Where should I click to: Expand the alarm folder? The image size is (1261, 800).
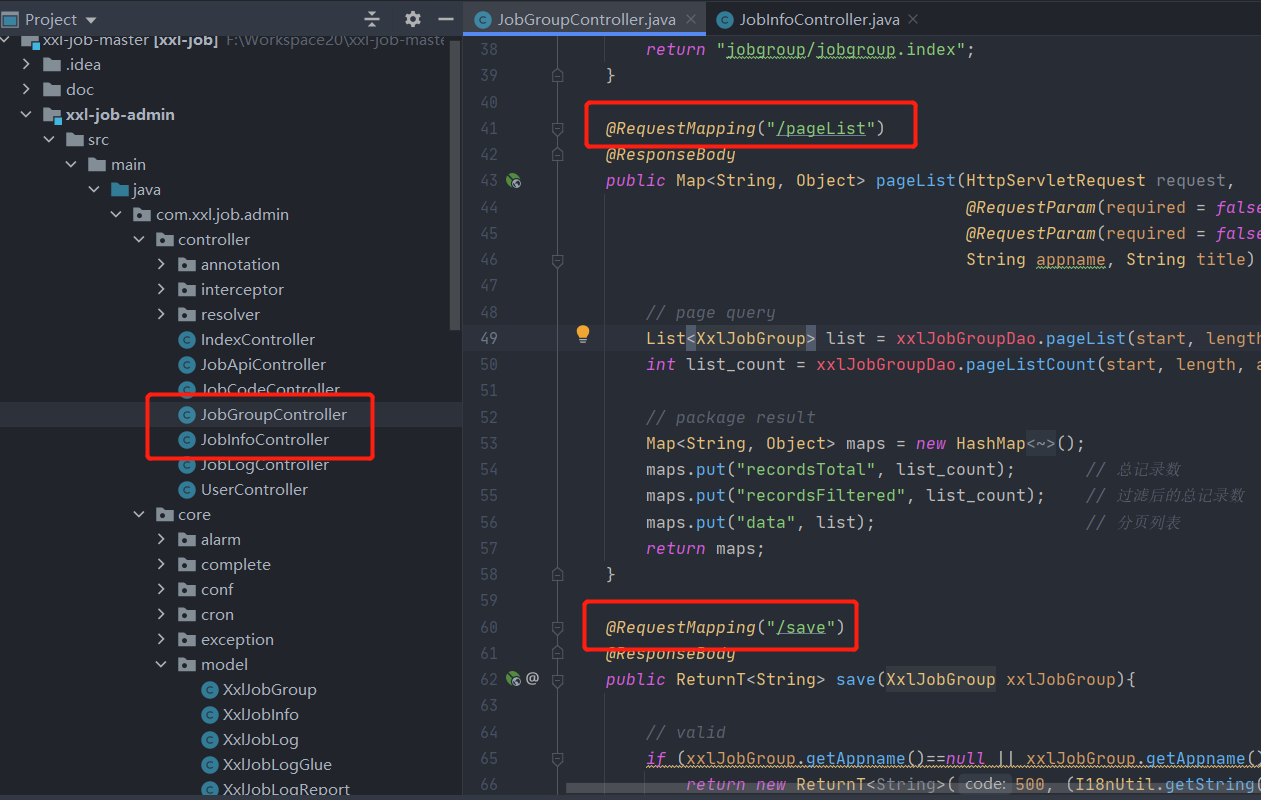click(x=162, y=539)
